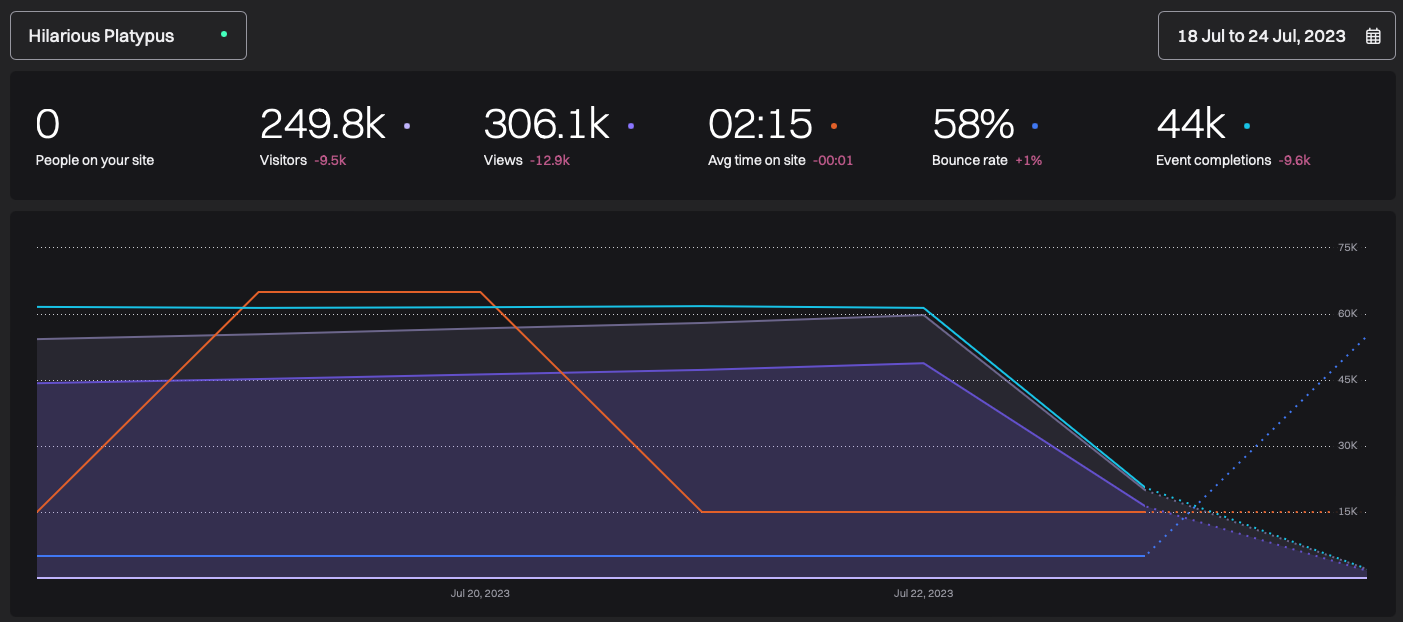Click green status dot beside Hilarious Platypus

[x=223, y=34]
